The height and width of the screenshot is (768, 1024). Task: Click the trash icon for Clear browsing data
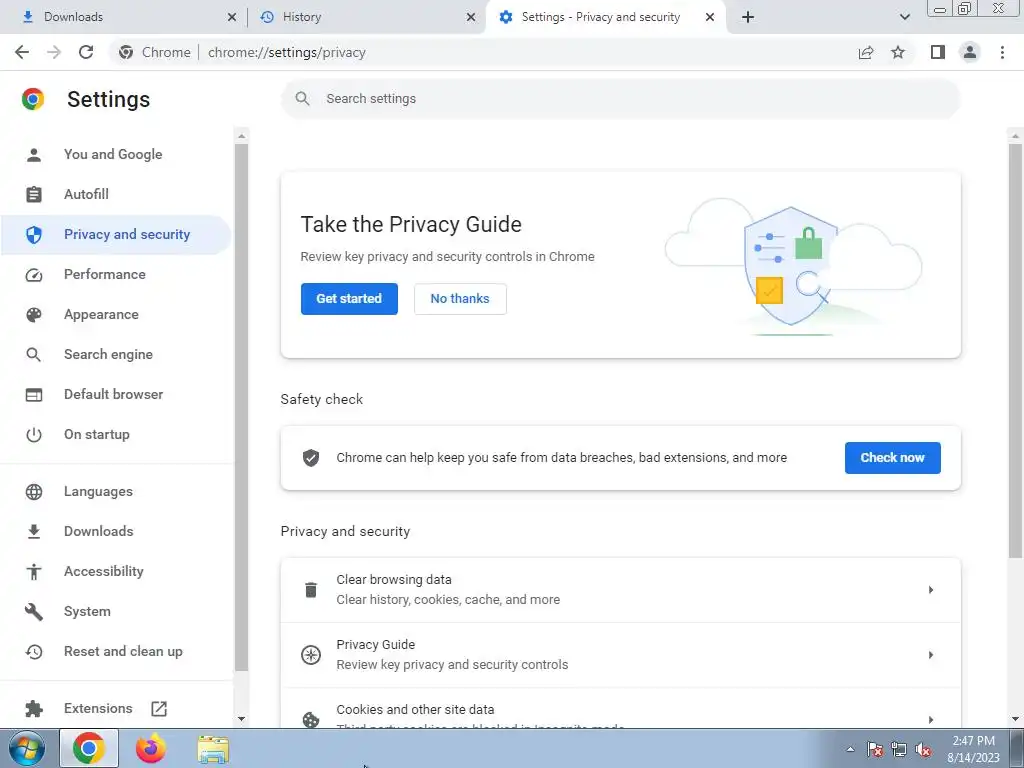[x=311, y=590]
